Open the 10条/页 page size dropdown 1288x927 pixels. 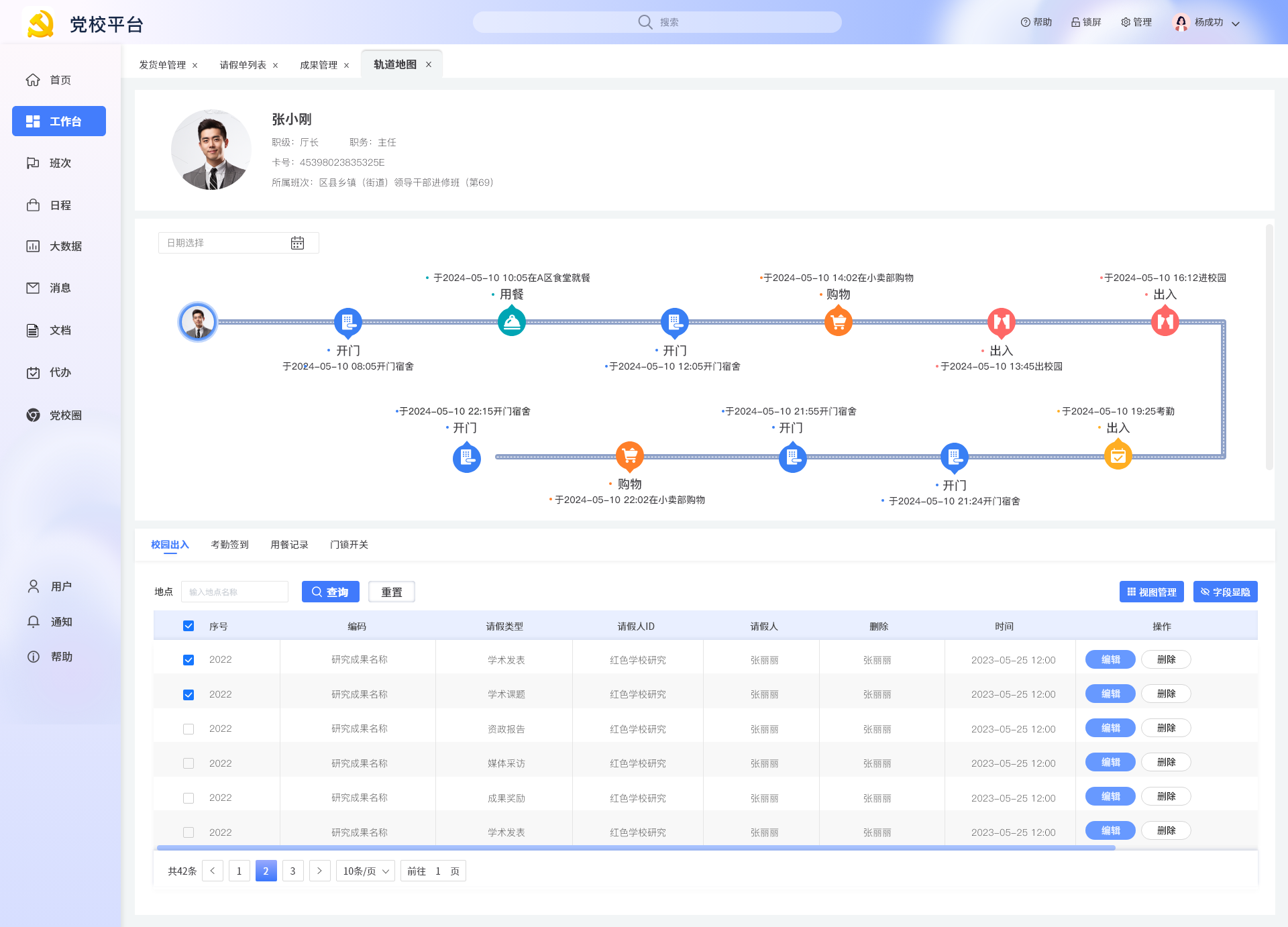point(366,871)
